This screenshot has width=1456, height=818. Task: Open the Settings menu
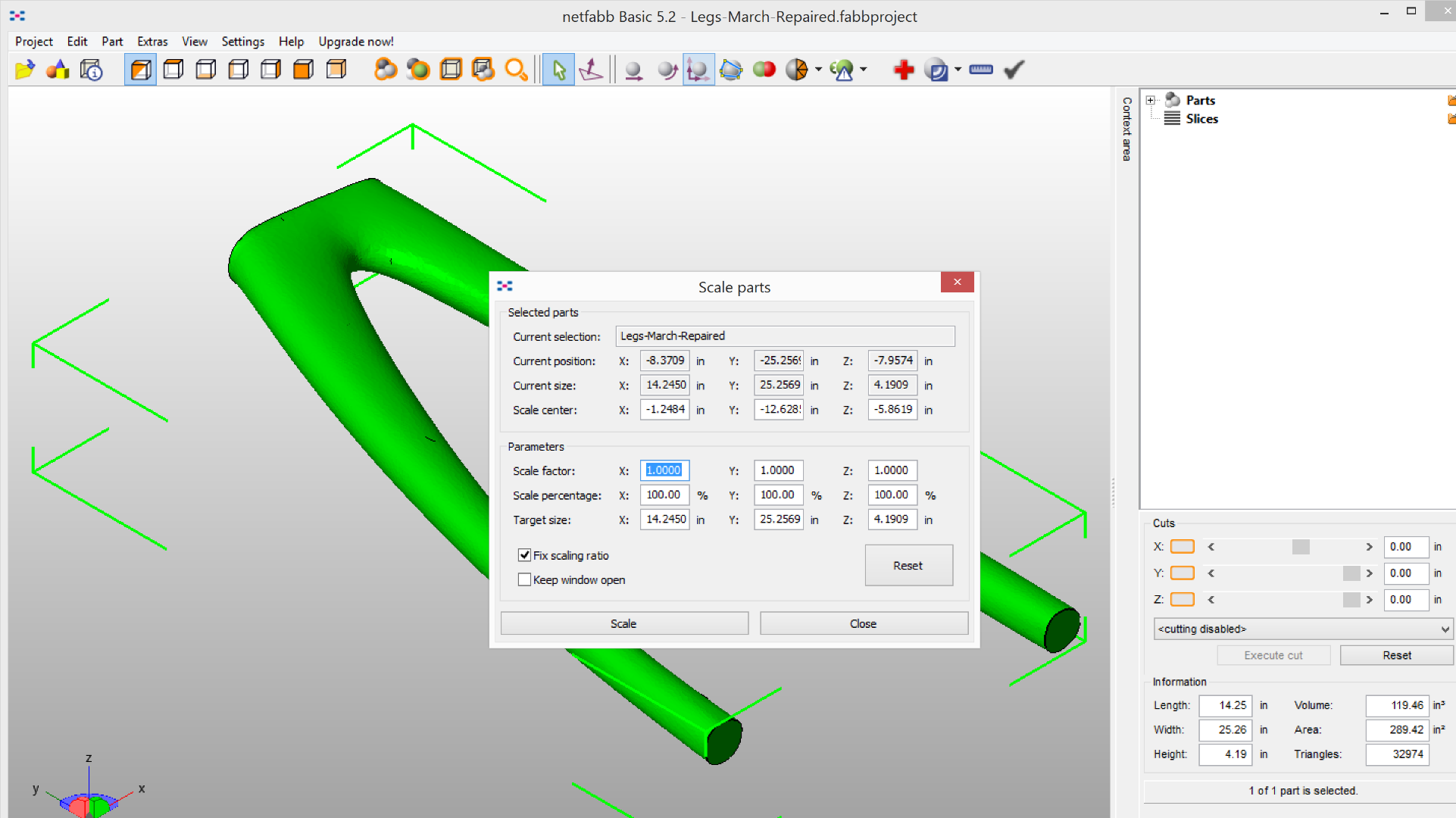pos(243,42)
